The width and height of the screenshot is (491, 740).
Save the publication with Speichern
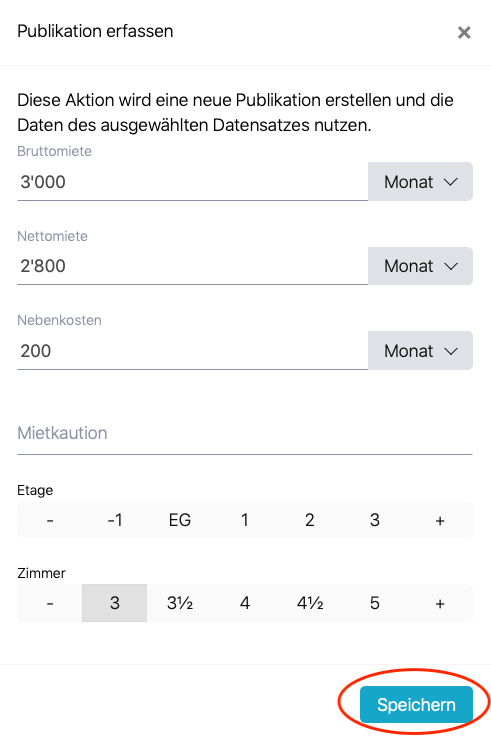point(416,705)
